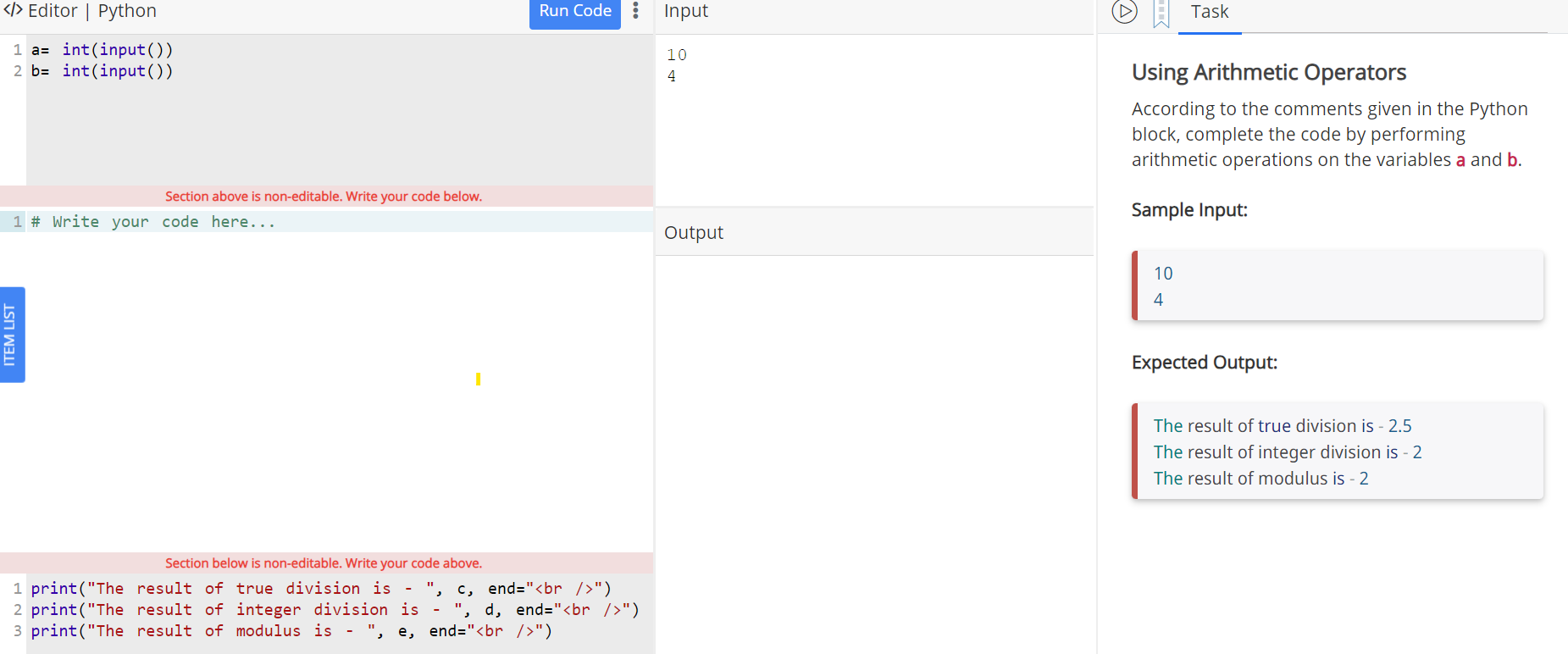The image size is (1568, 654).
Task: Click the Input panel header
Action: [x=874, y=13]
